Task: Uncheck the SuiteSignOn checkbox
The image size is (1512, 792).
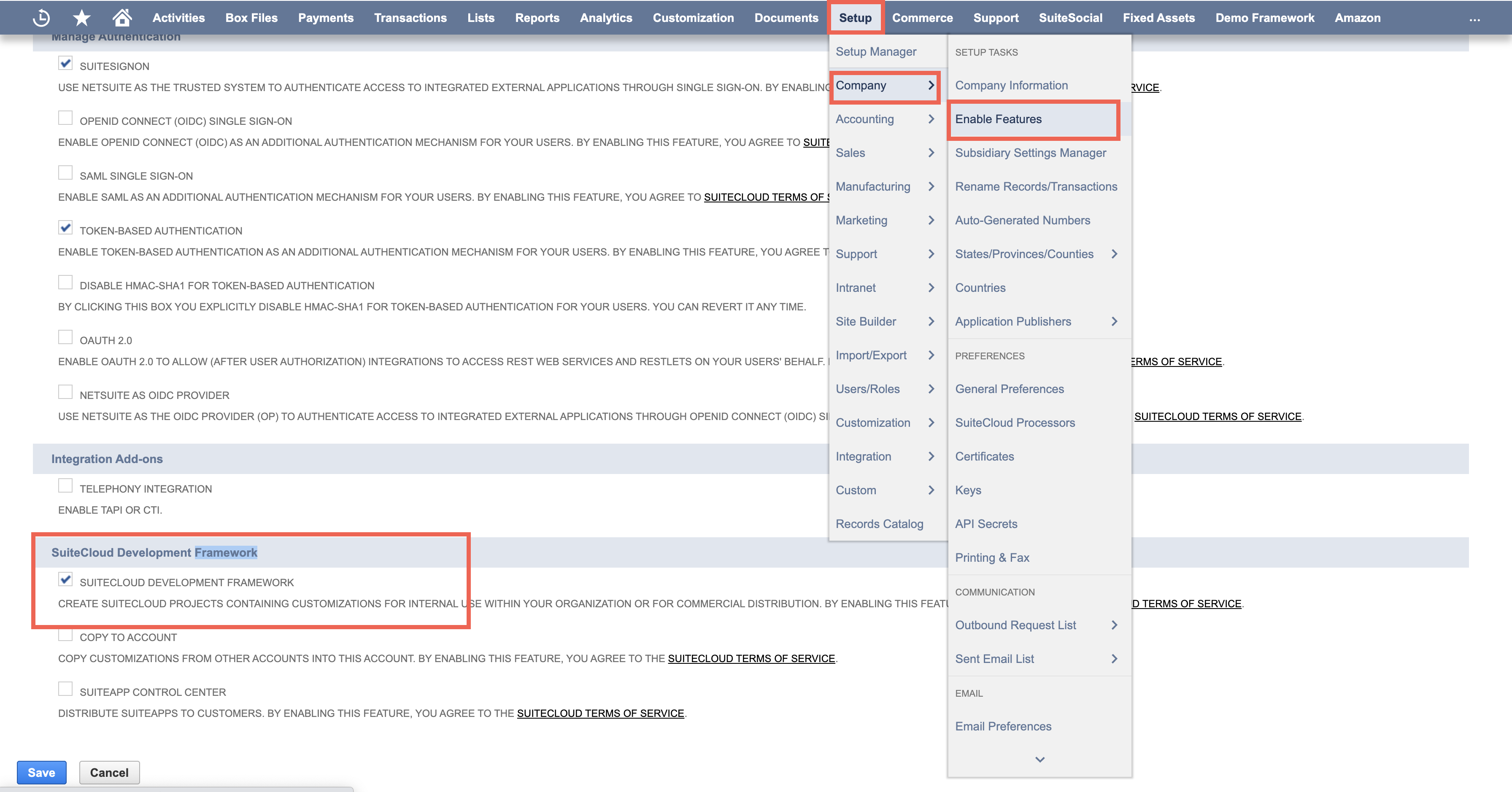Action: coord(65,63)
